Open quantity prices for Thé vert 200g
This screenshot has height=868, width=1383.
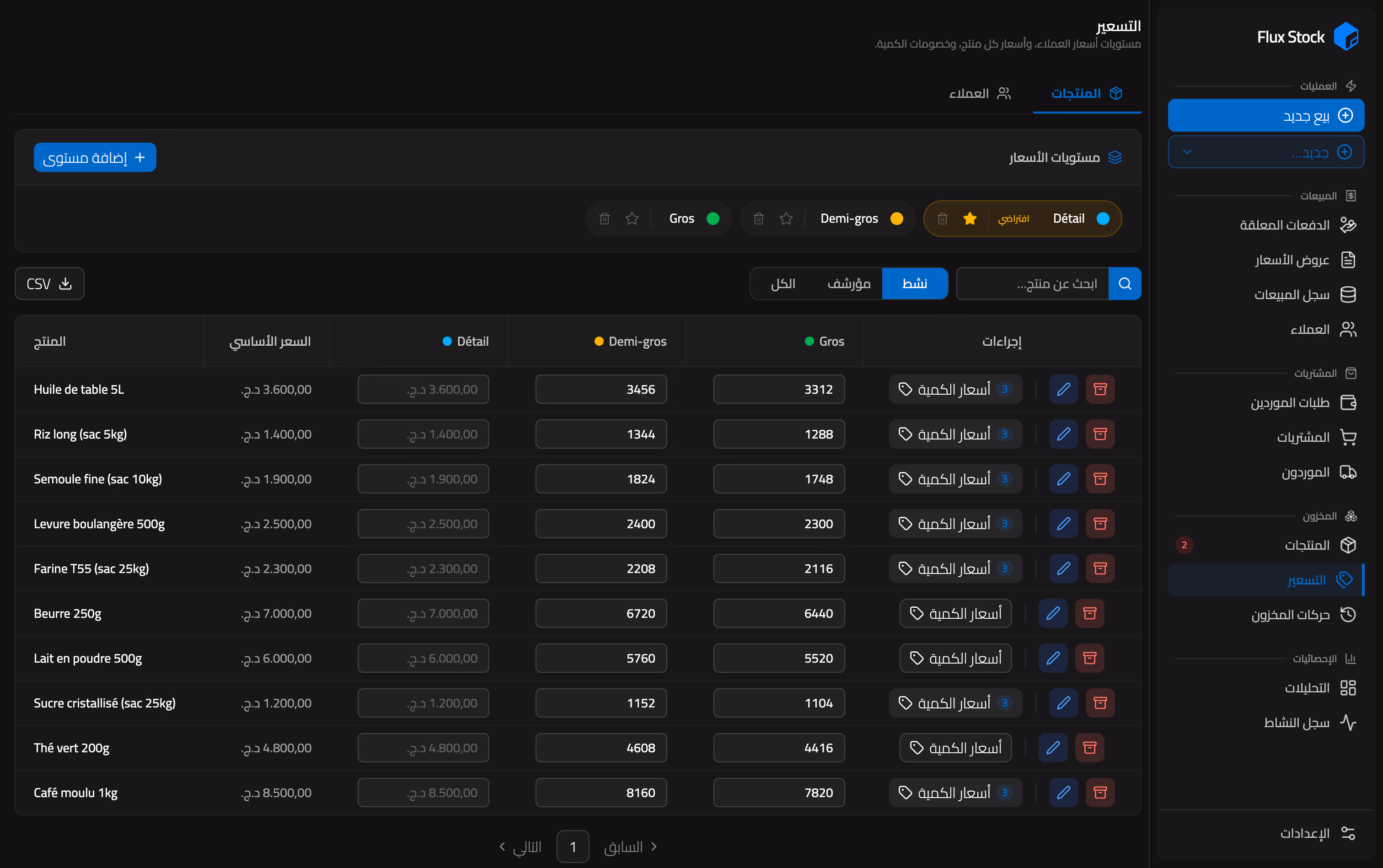click(x=955, y=747)
